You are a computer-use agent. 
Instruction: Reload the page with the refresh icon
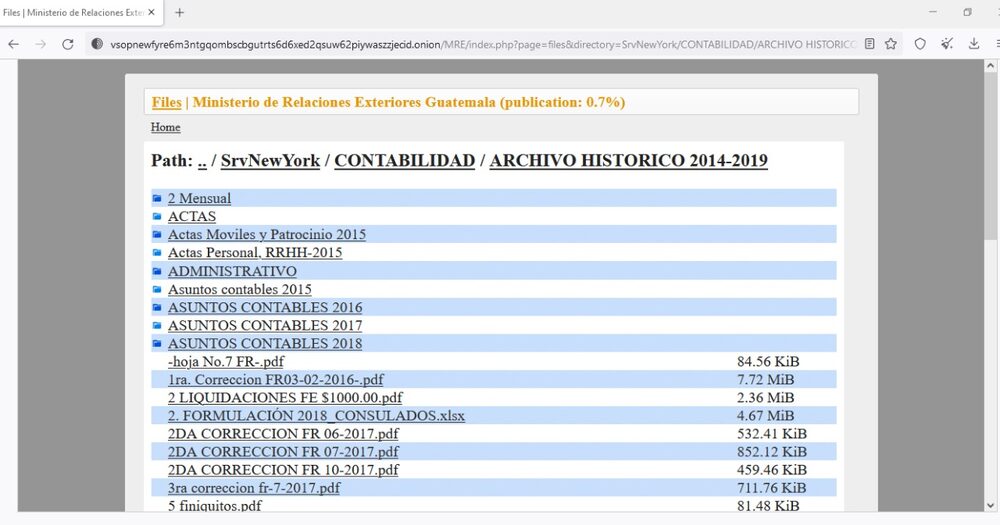click(68, 44)
